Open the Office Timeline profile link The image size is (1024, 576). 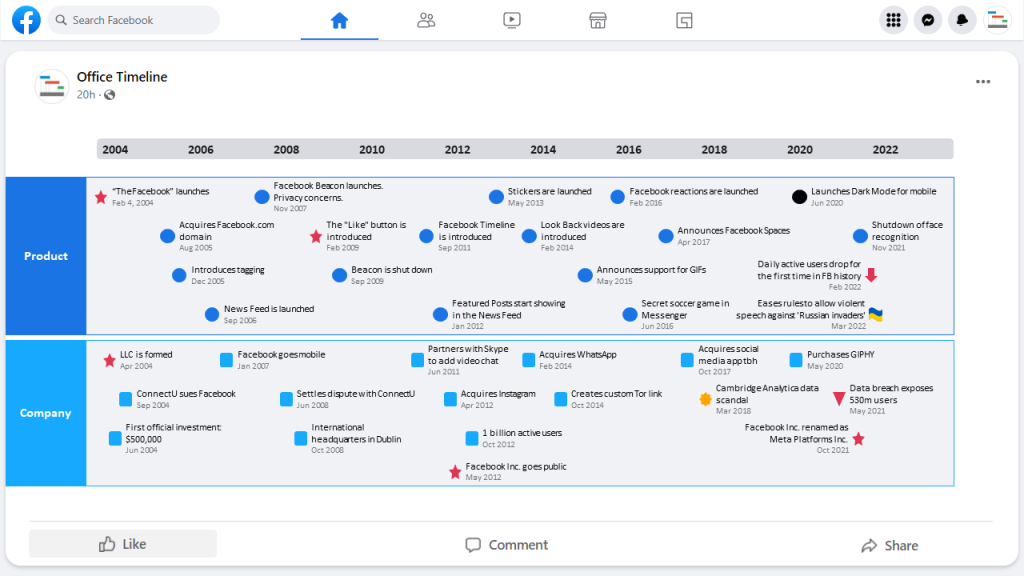click(122, 76)
